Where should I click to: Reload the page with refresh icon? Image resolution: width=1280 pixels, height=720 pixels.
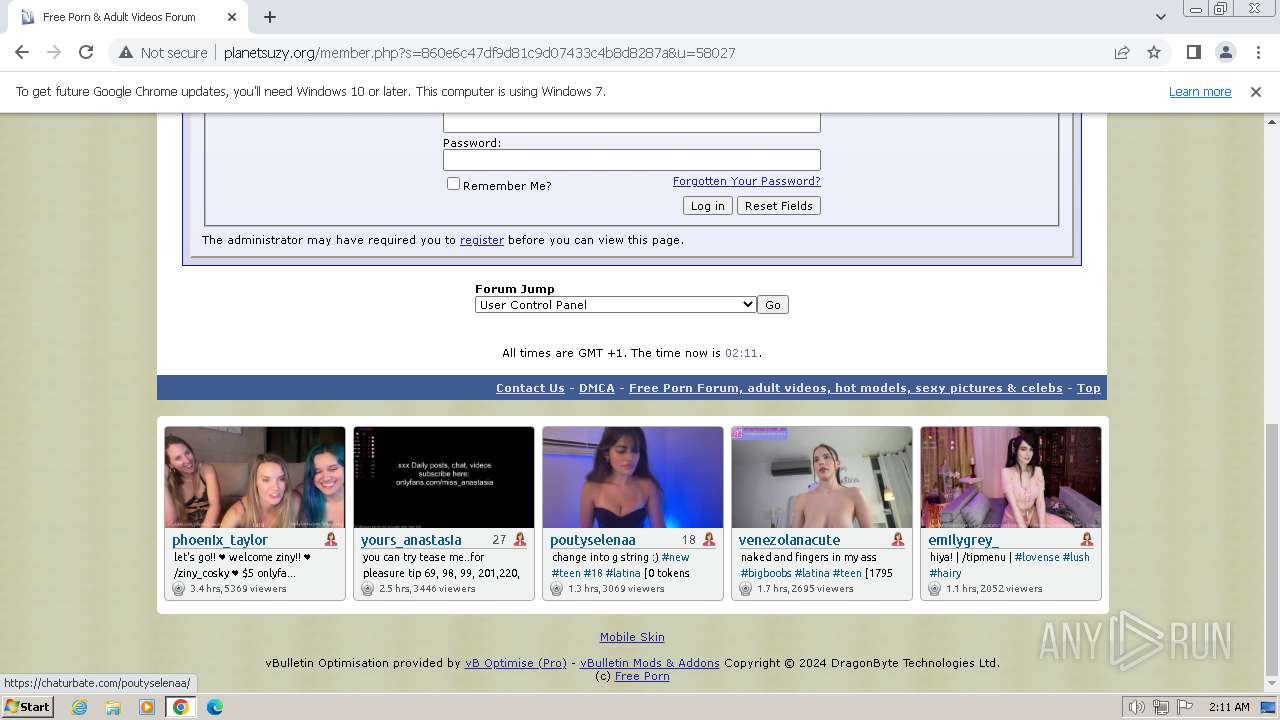pos(86,52)
